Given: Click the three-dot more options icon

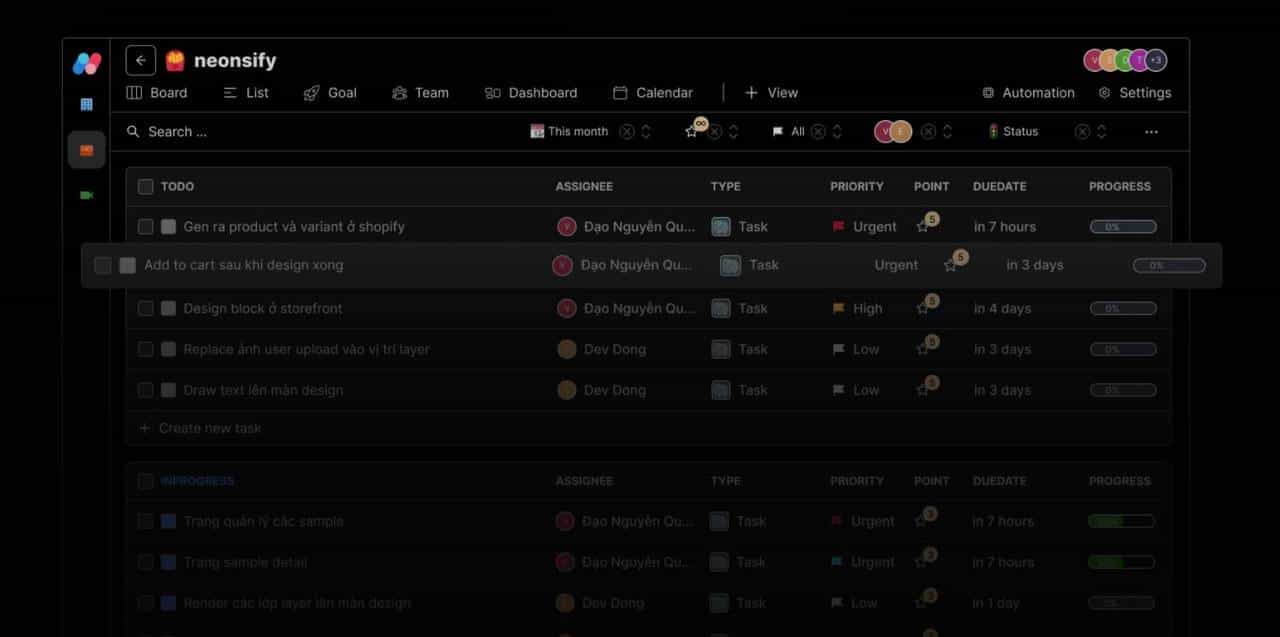Looking at the screenshot, I should [x=1151, y=131].
